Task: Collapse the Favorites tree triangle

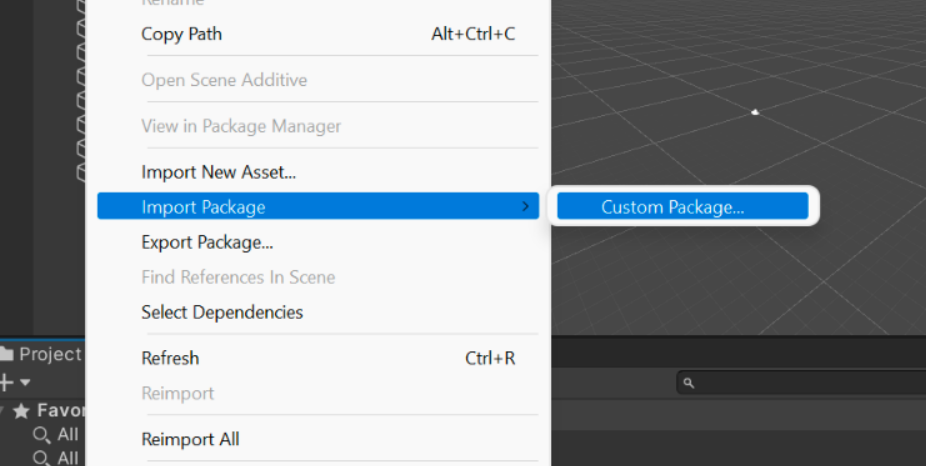Action: [x=4, y=411]
